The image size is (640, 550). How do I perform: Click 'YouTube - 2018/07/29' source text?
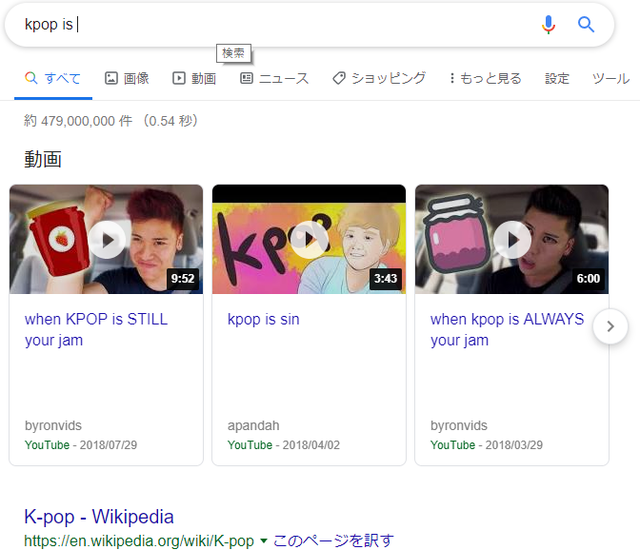pyautogui.click(x=81, y=445)
